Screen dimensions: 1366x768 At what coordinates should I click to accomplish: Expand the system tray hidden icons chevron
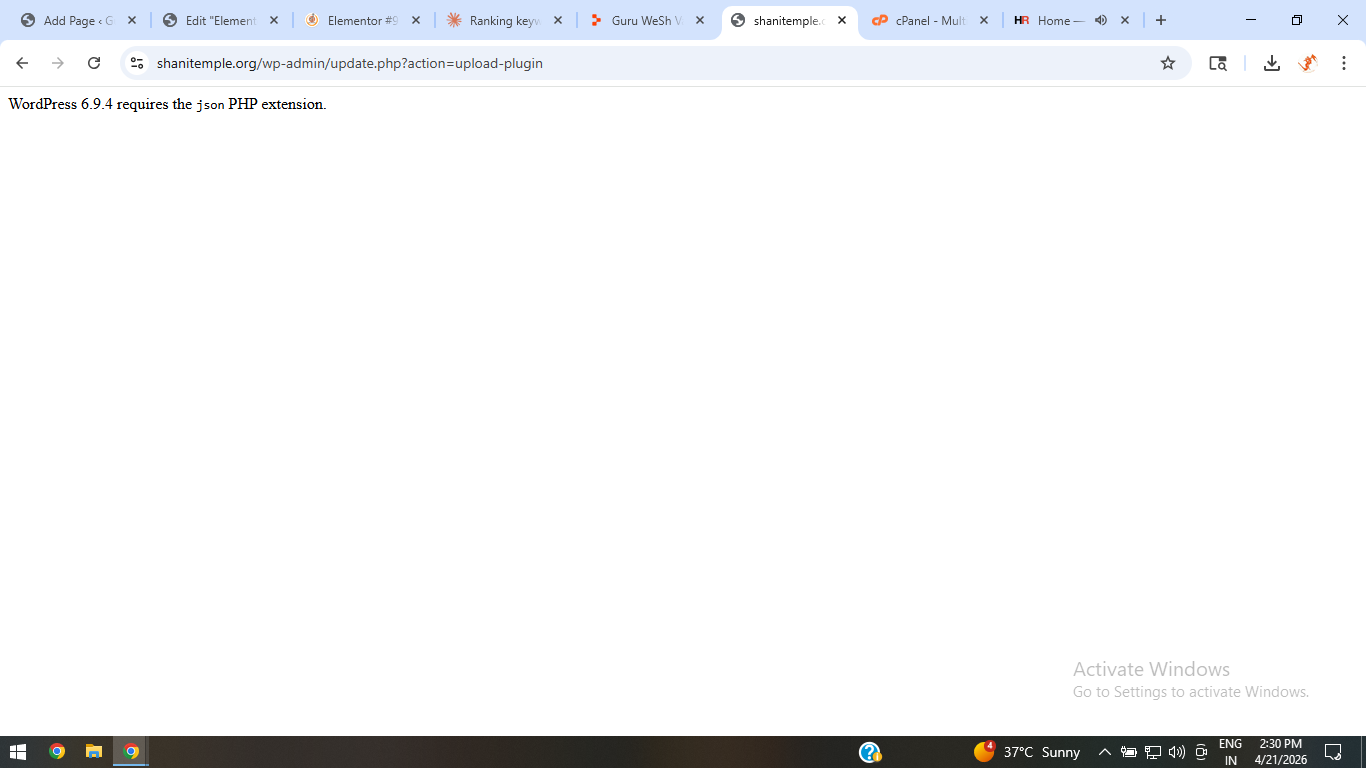pyautogui.click(x=1105, y=752)
